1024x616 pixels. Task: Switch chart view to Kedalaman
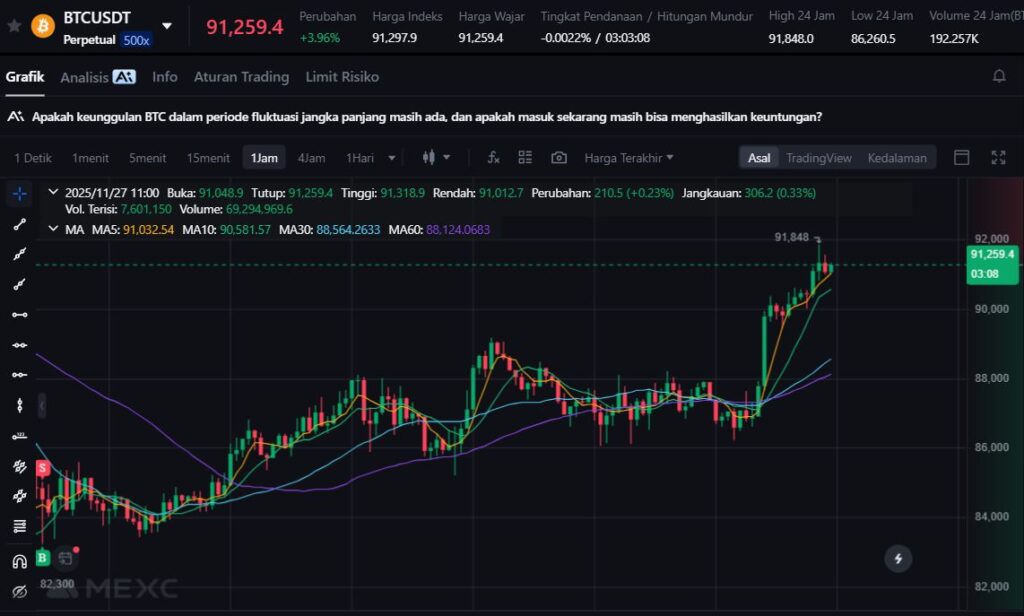[897, 158]
